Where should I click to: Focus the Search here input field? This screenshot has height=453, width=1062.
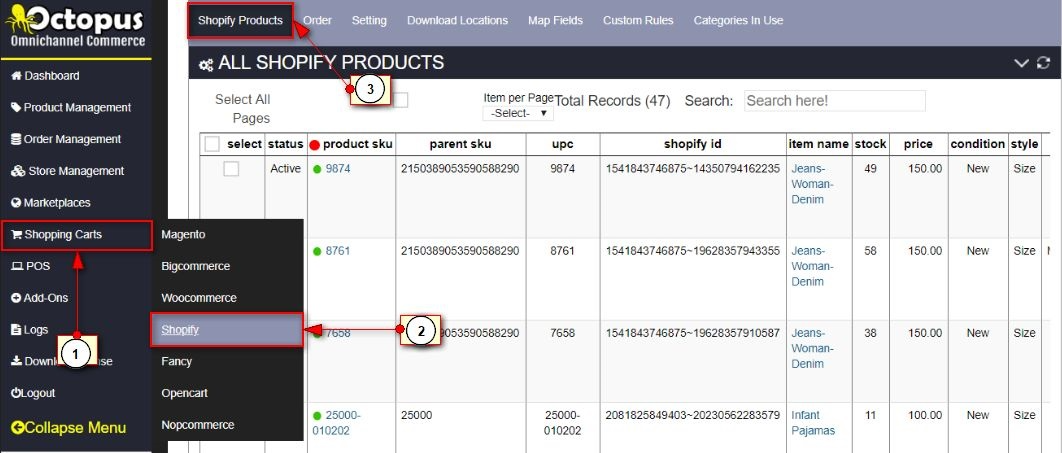pos(834,101)
